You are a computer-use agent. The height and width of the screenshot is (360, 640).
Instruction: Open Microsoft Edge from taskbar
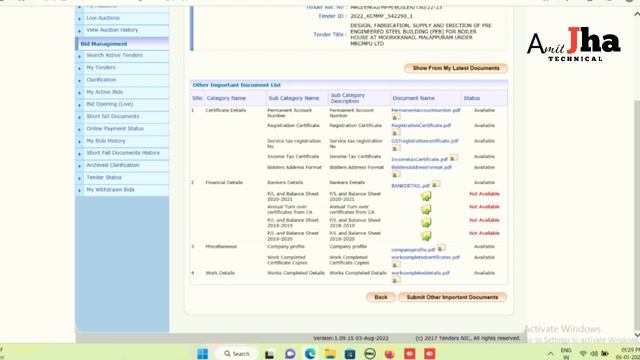tap(310, 353)
